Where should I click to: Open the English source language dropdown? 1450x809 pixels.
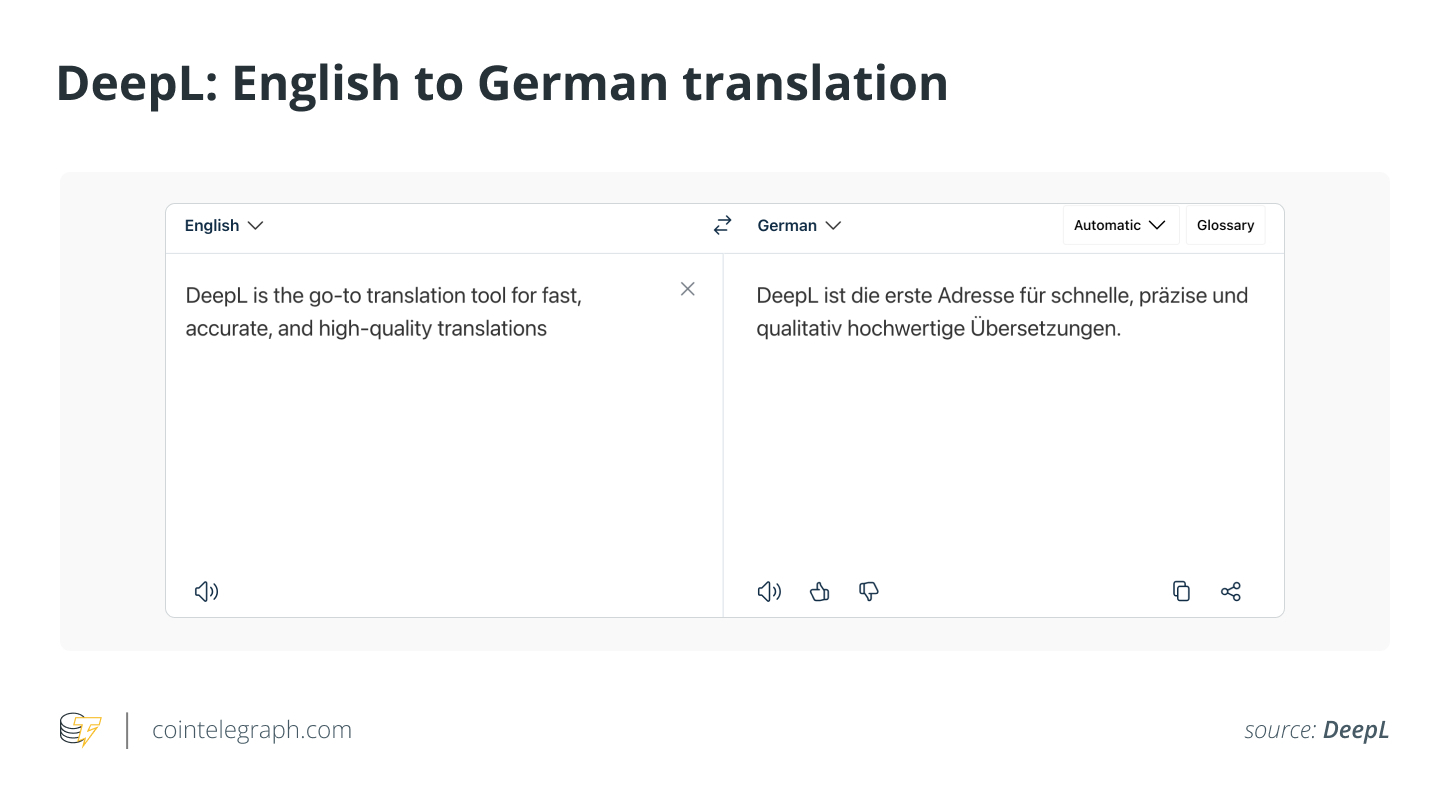click(x=223, y=226)
